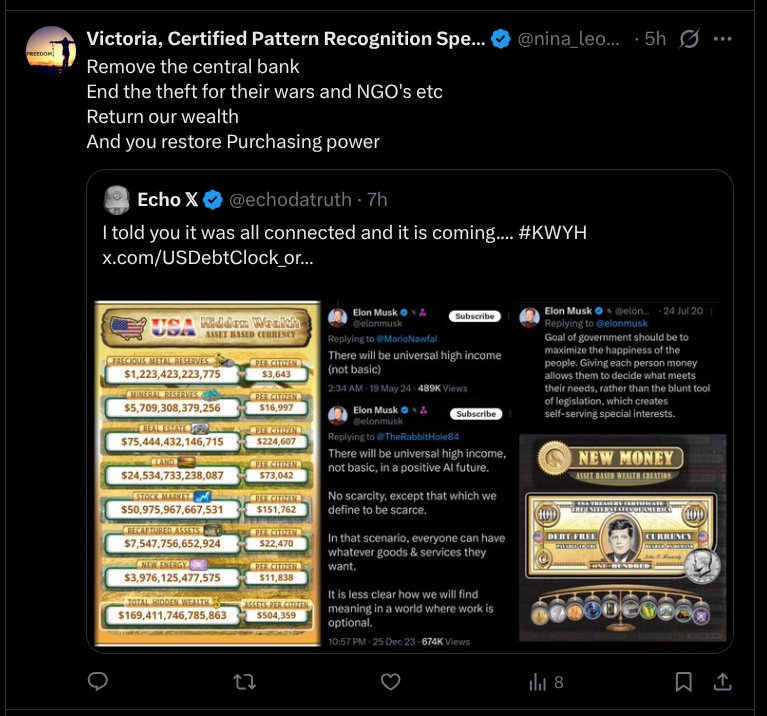Bookmark this post
This screenshot has width=767, height=716.
pyautogui.click(x=683, y=682)
